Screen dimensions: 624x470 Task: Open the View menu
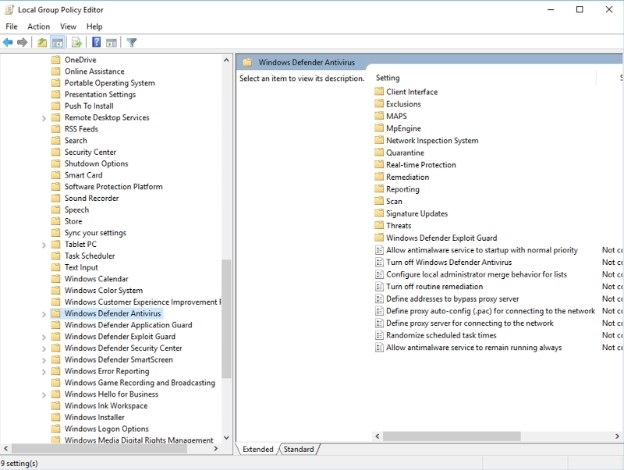point(68,26)
